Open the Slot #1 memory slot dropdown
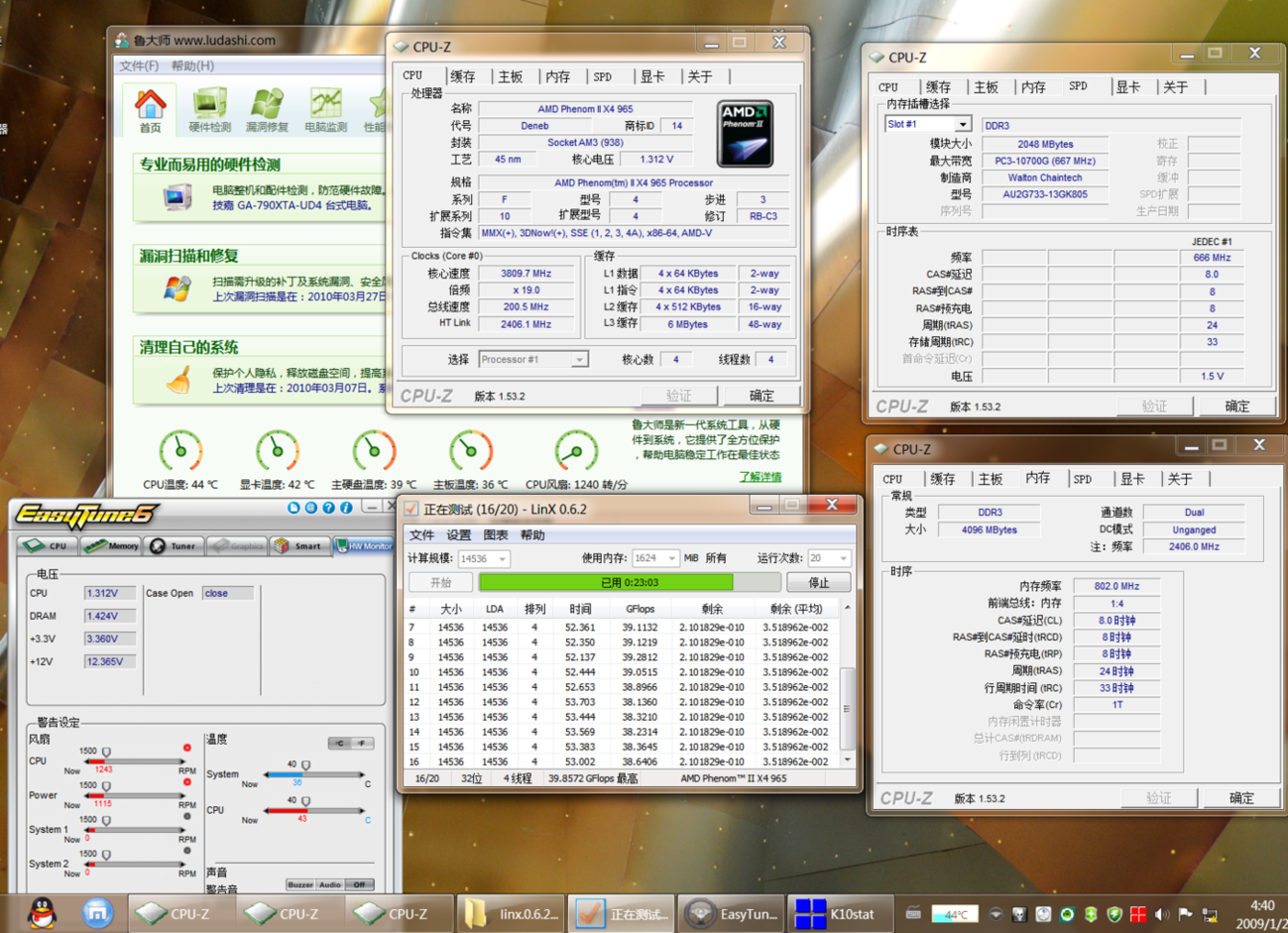The height and width of the screenshot is (933, 1288). (x=962, y=125)
